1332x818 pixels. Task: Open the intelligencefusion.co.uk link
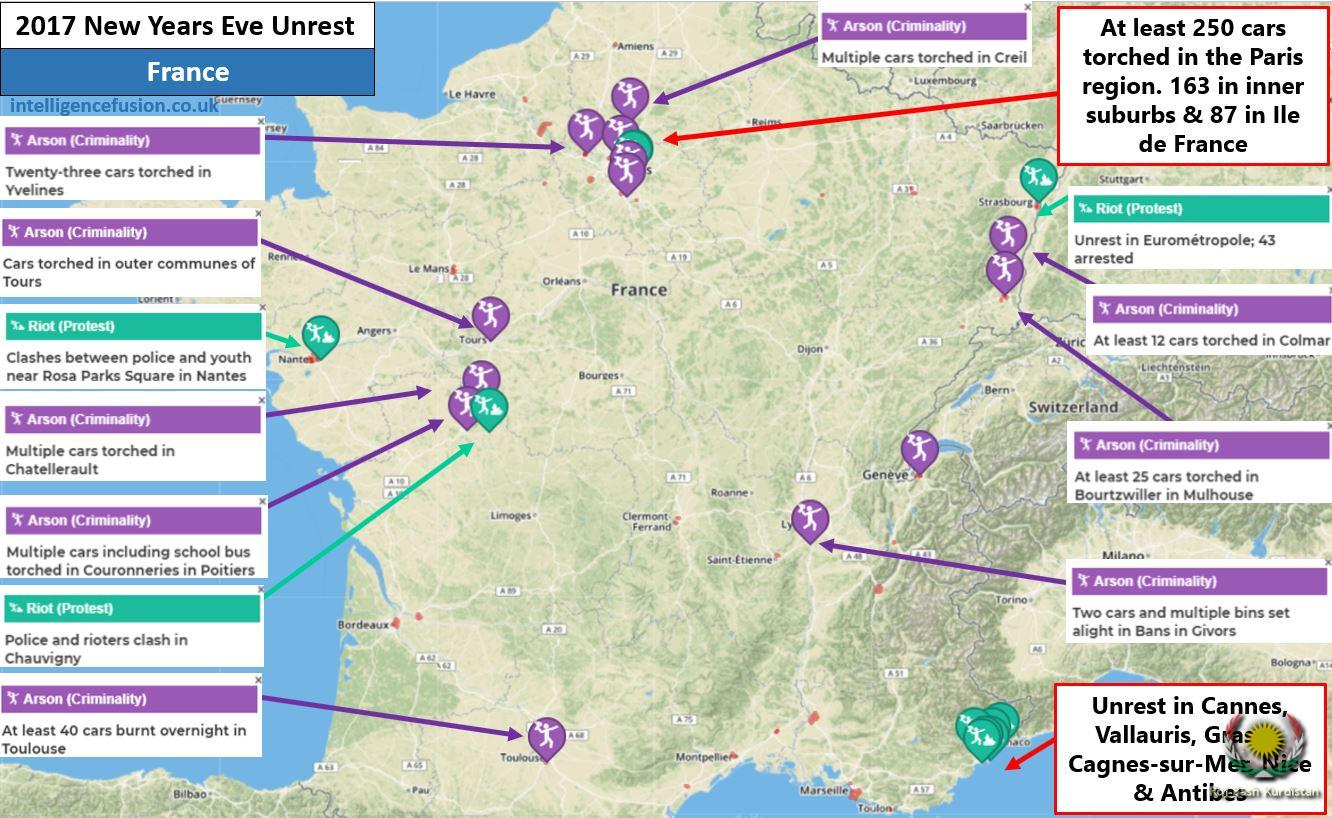pyautogui.click(x=114, y=106)
